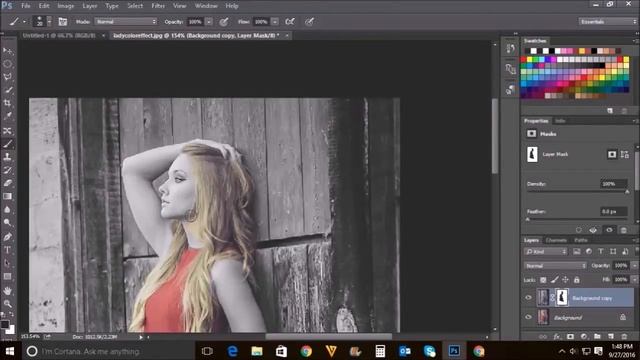Open the File menu
640x360 pixels.
tap(26, 6)
